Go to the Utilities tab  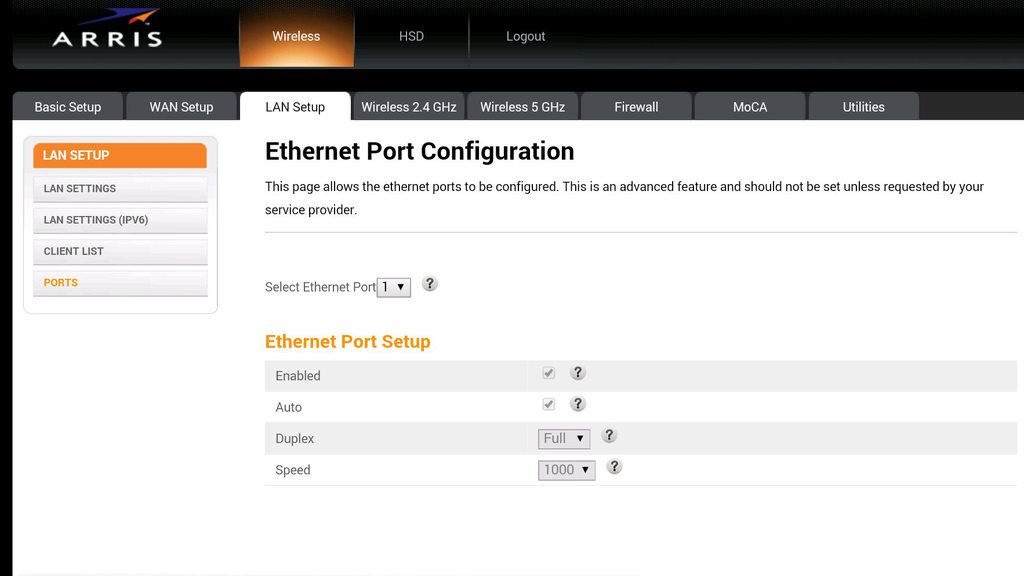pos(863,106)
